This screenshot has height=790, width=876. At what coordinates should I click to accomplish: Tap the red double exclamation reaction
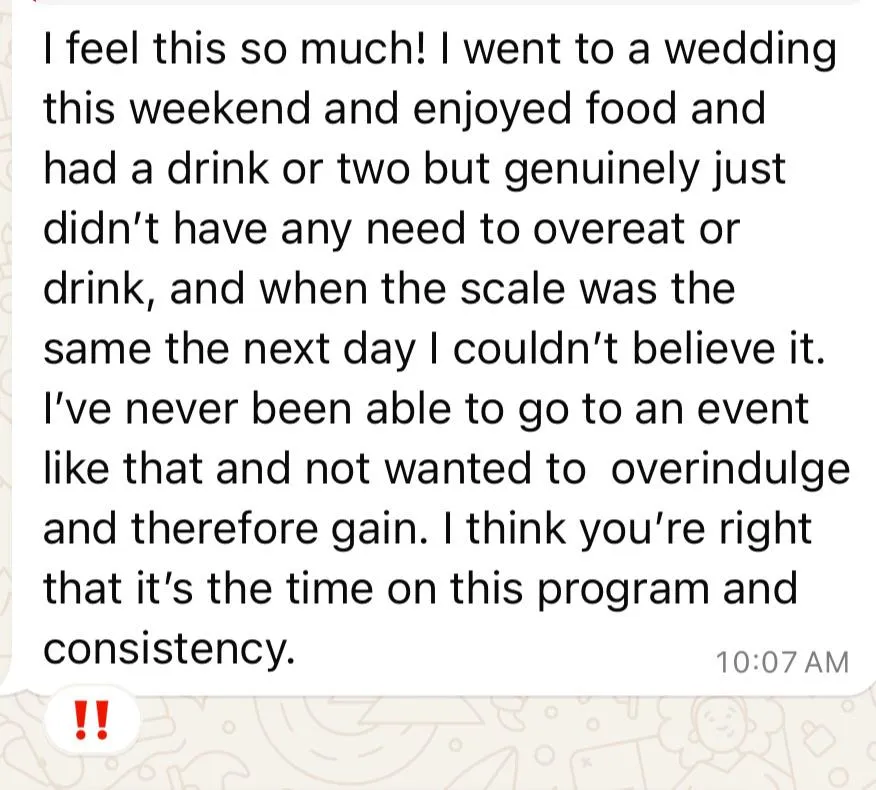coord(92,721)
